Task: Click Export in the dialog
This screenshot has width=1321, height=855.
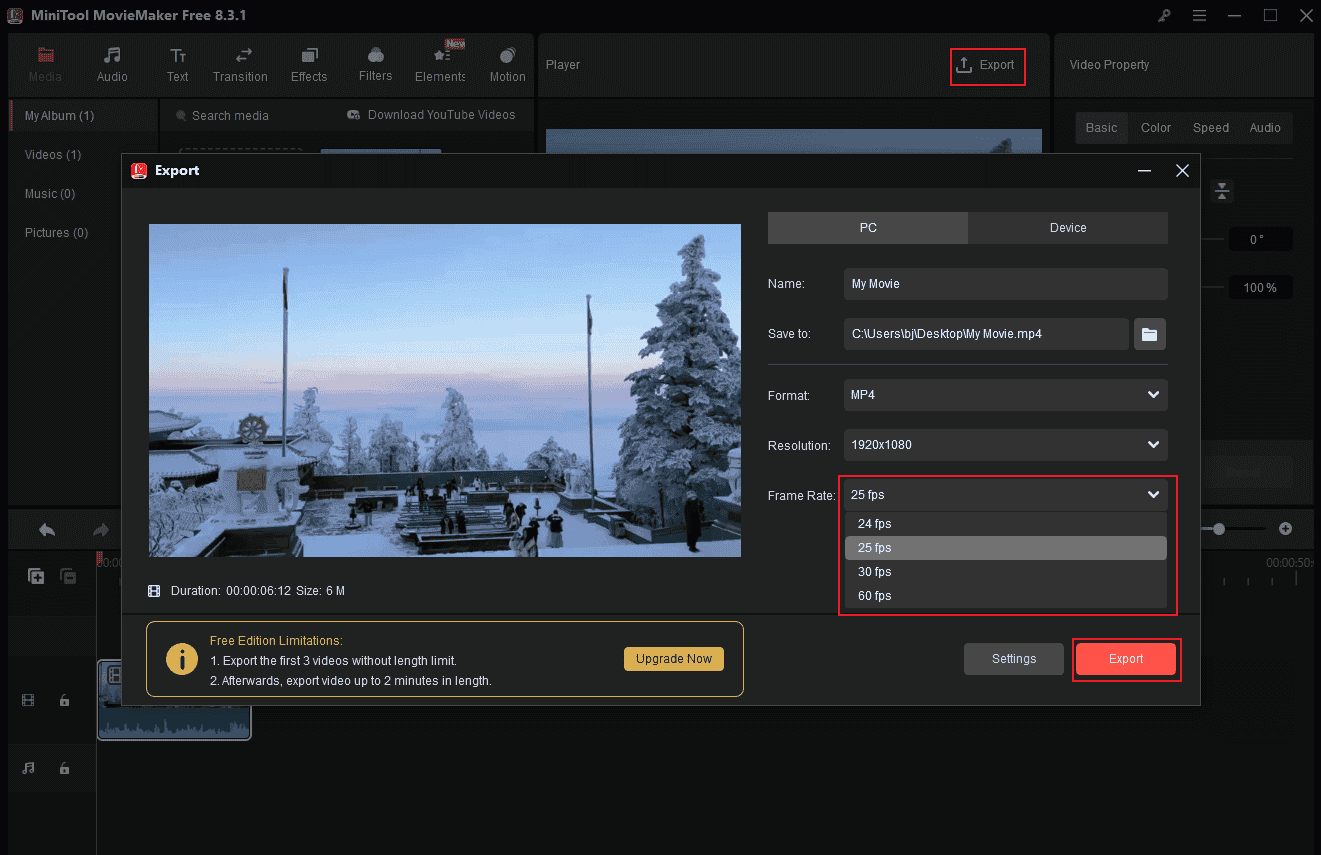Action: pos(1126,659)
